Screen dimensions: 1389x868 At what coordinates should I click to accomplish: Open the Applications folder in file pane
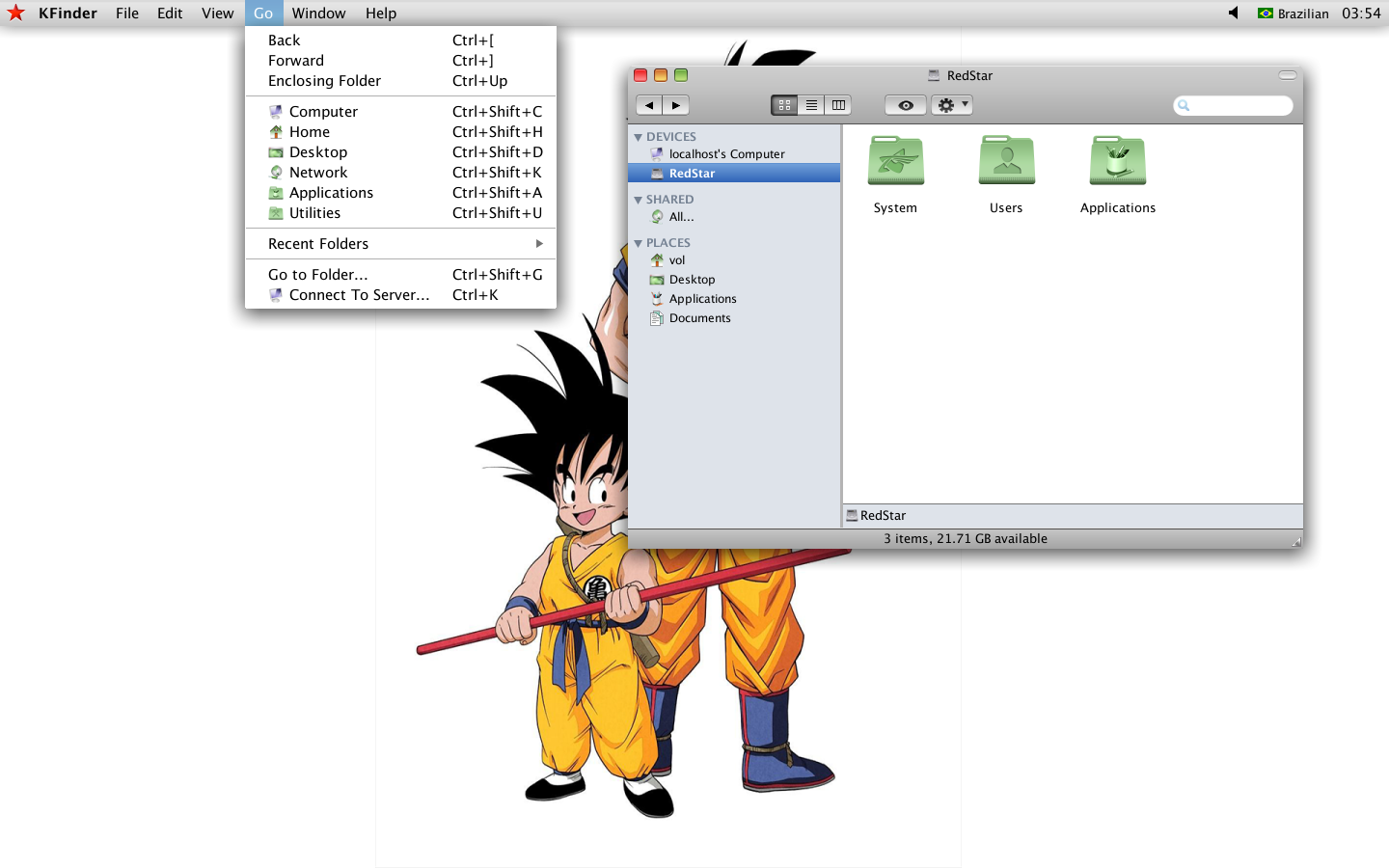click(1118, 160)
